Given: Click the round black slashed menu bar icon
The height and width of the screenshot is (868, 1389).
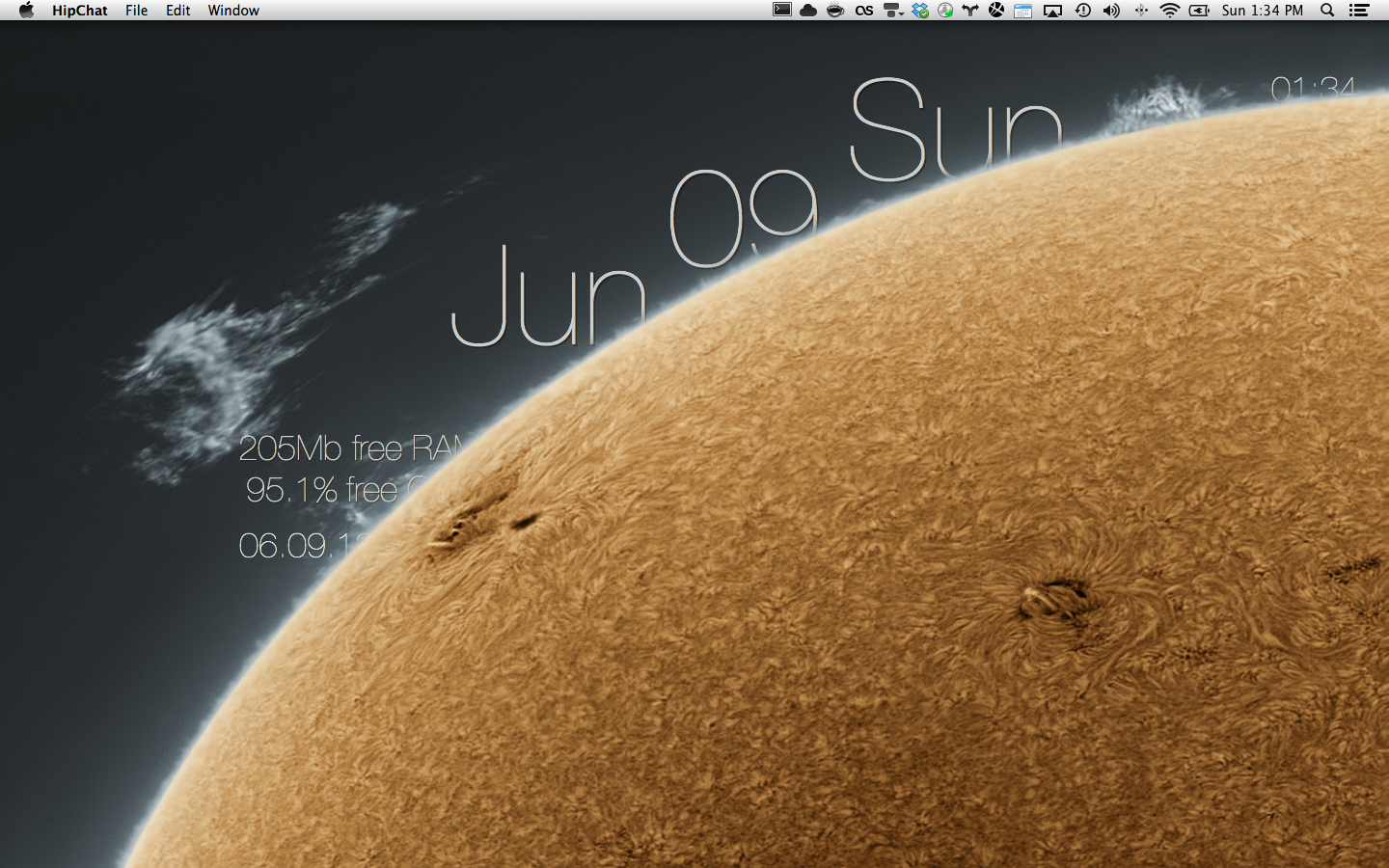Looking at the screenshot, I should pos(996,11).
